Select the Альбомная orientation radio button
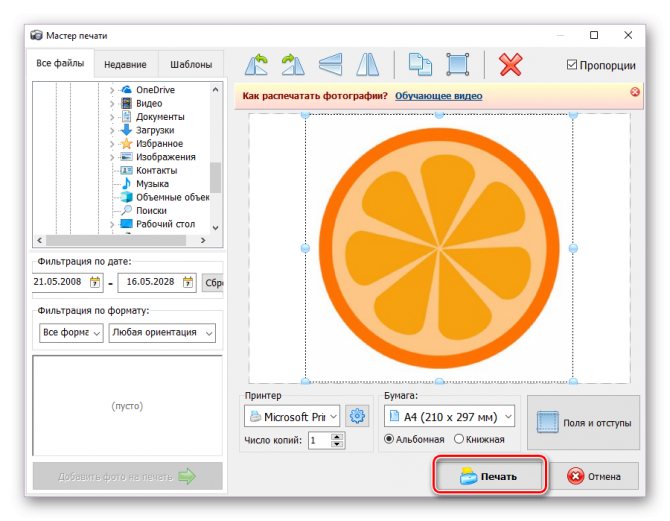The height and width of the screenshot is (521, 670). coord(389,439)
